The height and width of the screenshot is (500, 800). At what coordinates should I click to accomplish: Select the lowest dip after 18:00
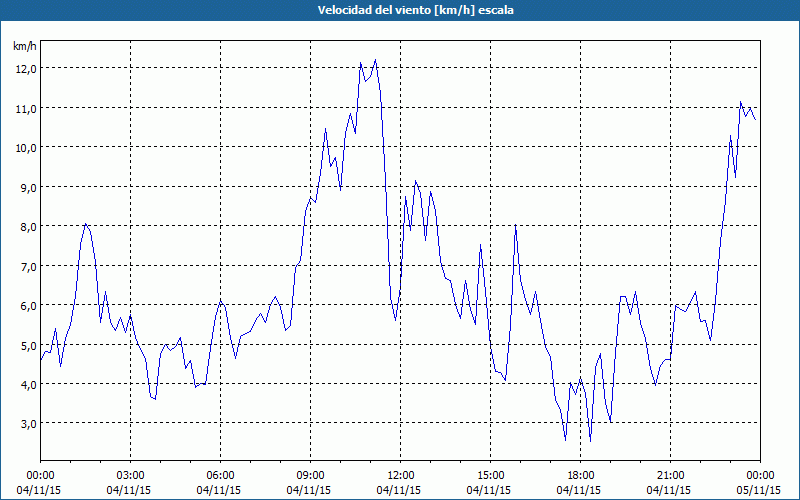590,441
